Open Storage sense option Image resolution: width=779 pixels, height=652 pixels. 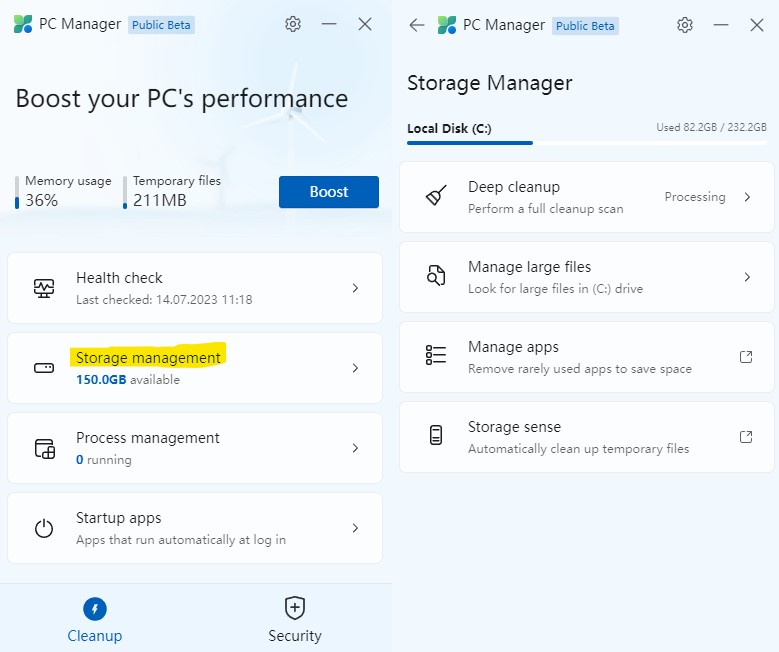click(587, 437)
